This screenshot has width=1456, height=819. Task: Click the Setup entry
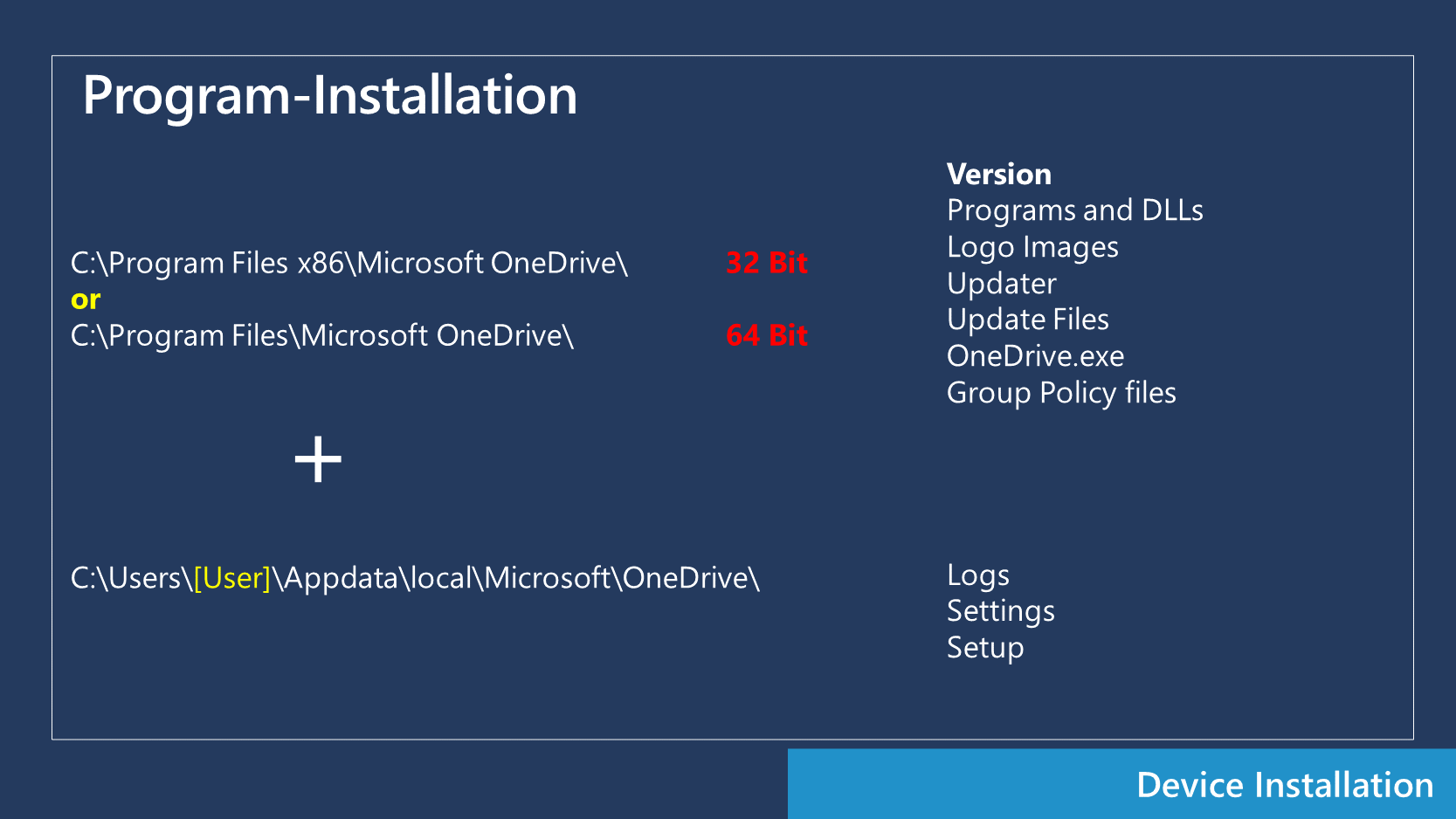coord(984,648)
